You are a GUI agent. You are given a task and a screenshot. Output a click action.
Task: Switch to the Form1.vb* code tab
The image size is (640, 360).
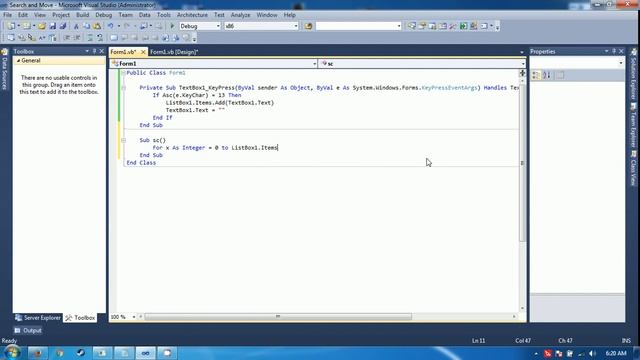(x=123, y=52)
